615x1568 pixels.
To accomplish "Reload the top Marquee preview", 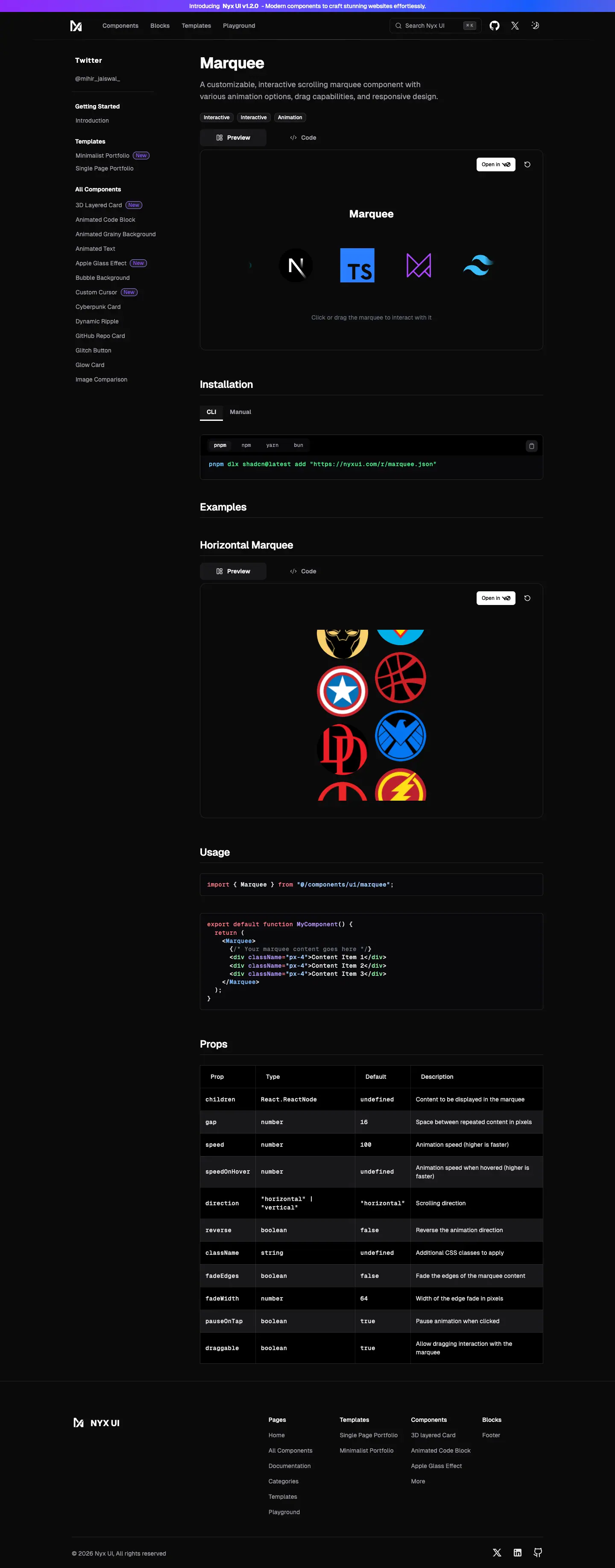I will pos(527,164).
